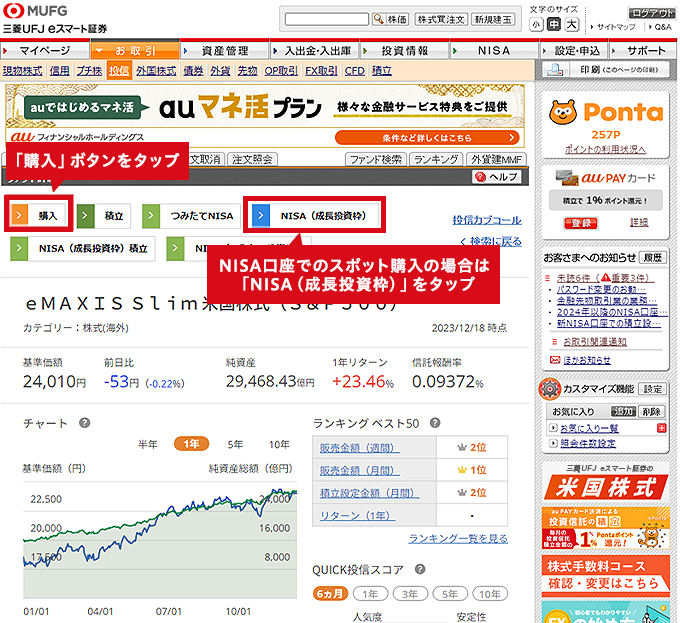Screen dimensions: 680x623
Task: Click the NISA（成長投資枠）積立 button
Action: tap(83, 248)
